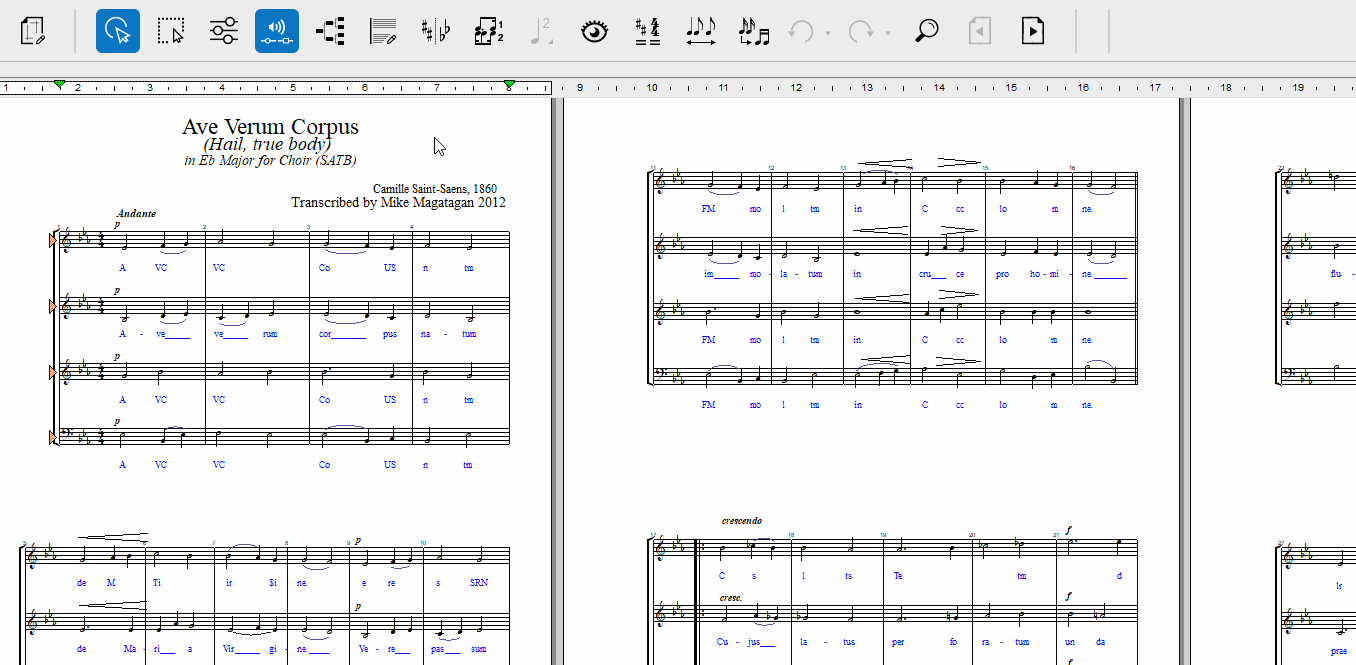This screenshot has height=665, width=1356.
Task: Expand the redo history dropdown arrow
Action: click(x=888, y=33)
